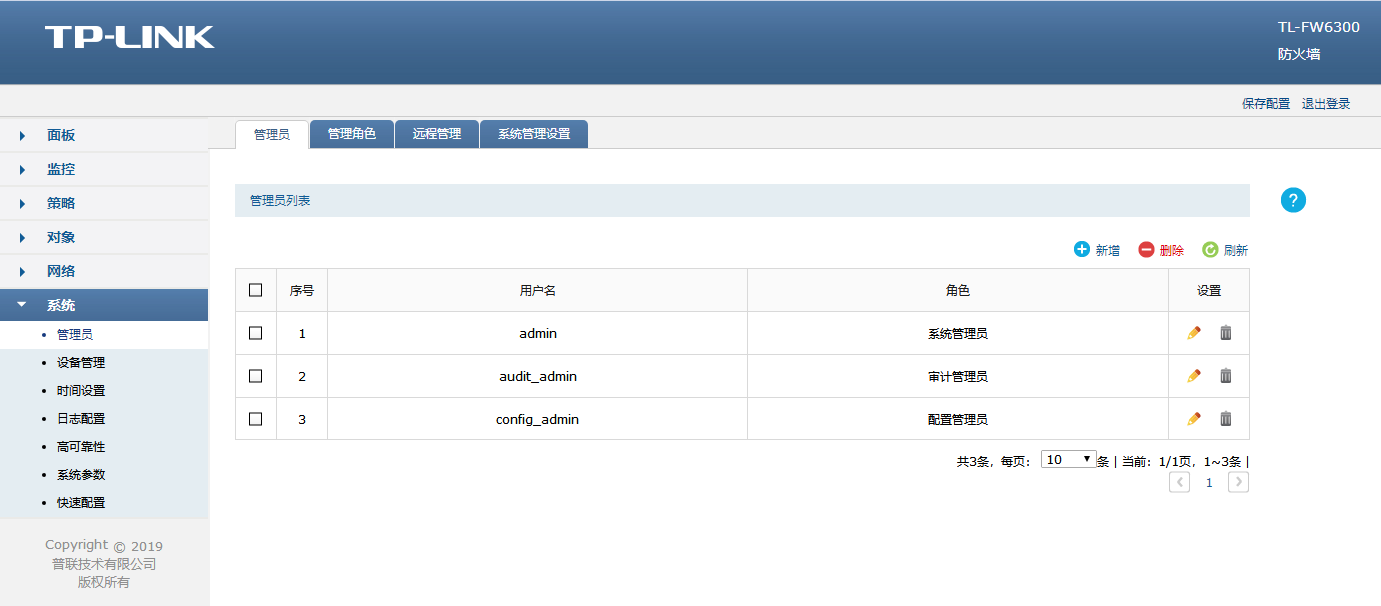The image size is (1381, 606).
Task: Switch to the 管理角色 tab
Action: click(352, 134)
